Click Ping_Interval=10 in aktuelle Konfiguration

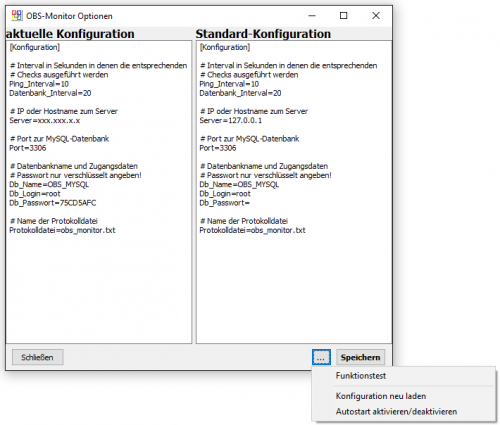39,84
